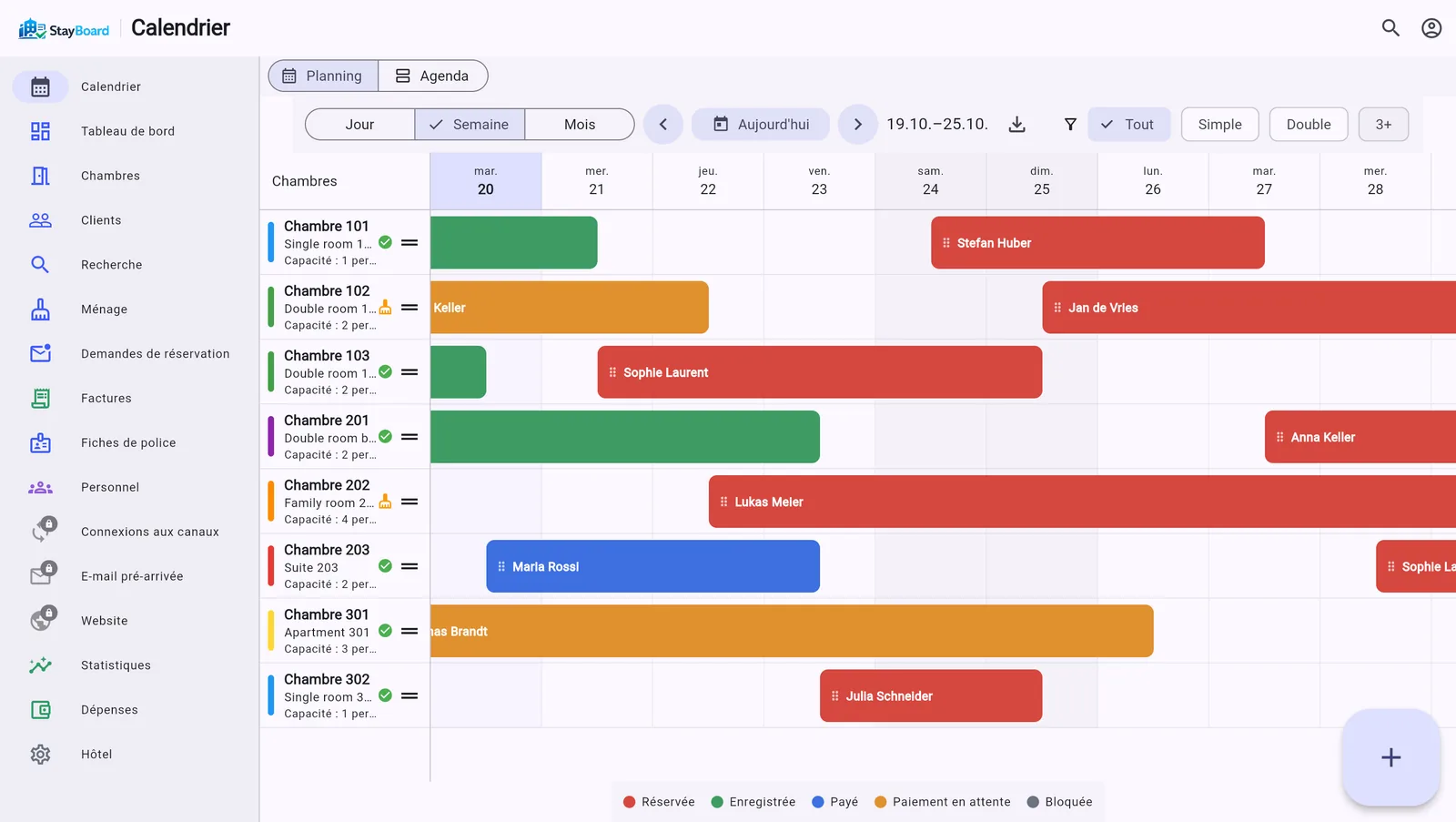Screen dimensions: 1456x822
Task: Click cleaning broom icon of Chambre 202
Action: pos(385,501)
